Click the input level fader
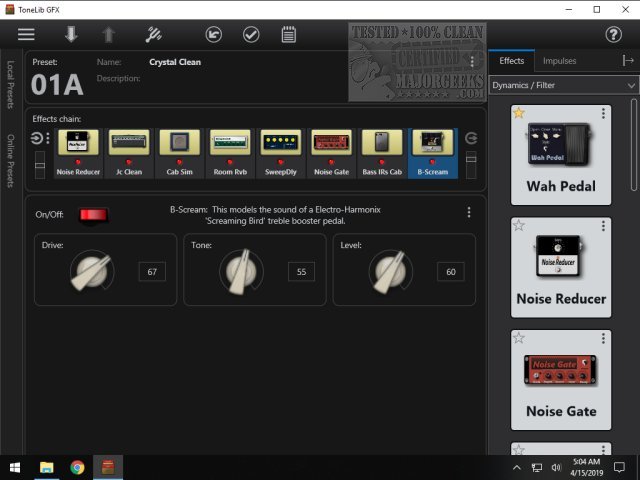 [x=40, y=165]
